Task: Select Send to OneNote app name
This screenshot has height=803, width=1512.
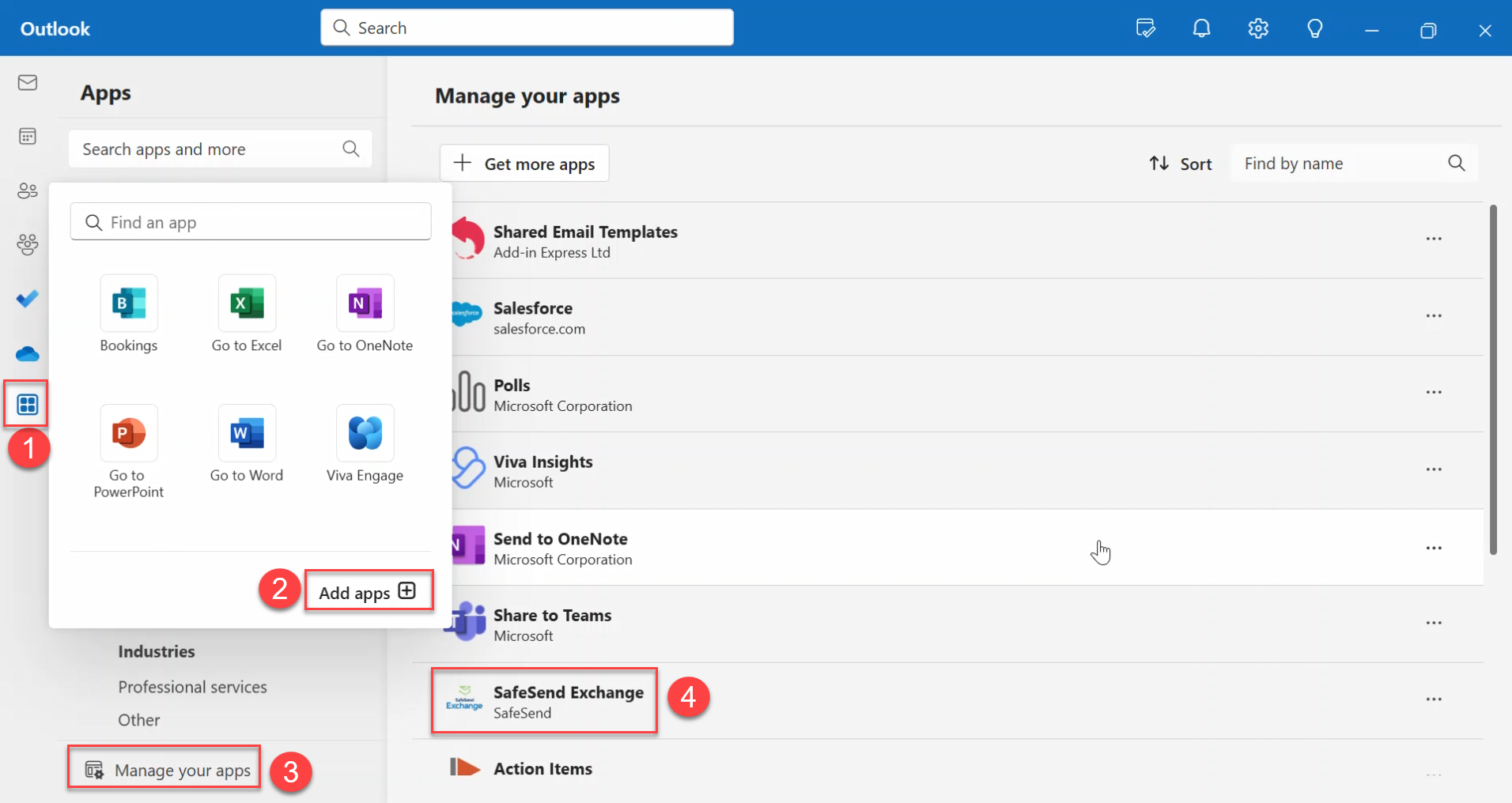Action: [x=561, y=538]
